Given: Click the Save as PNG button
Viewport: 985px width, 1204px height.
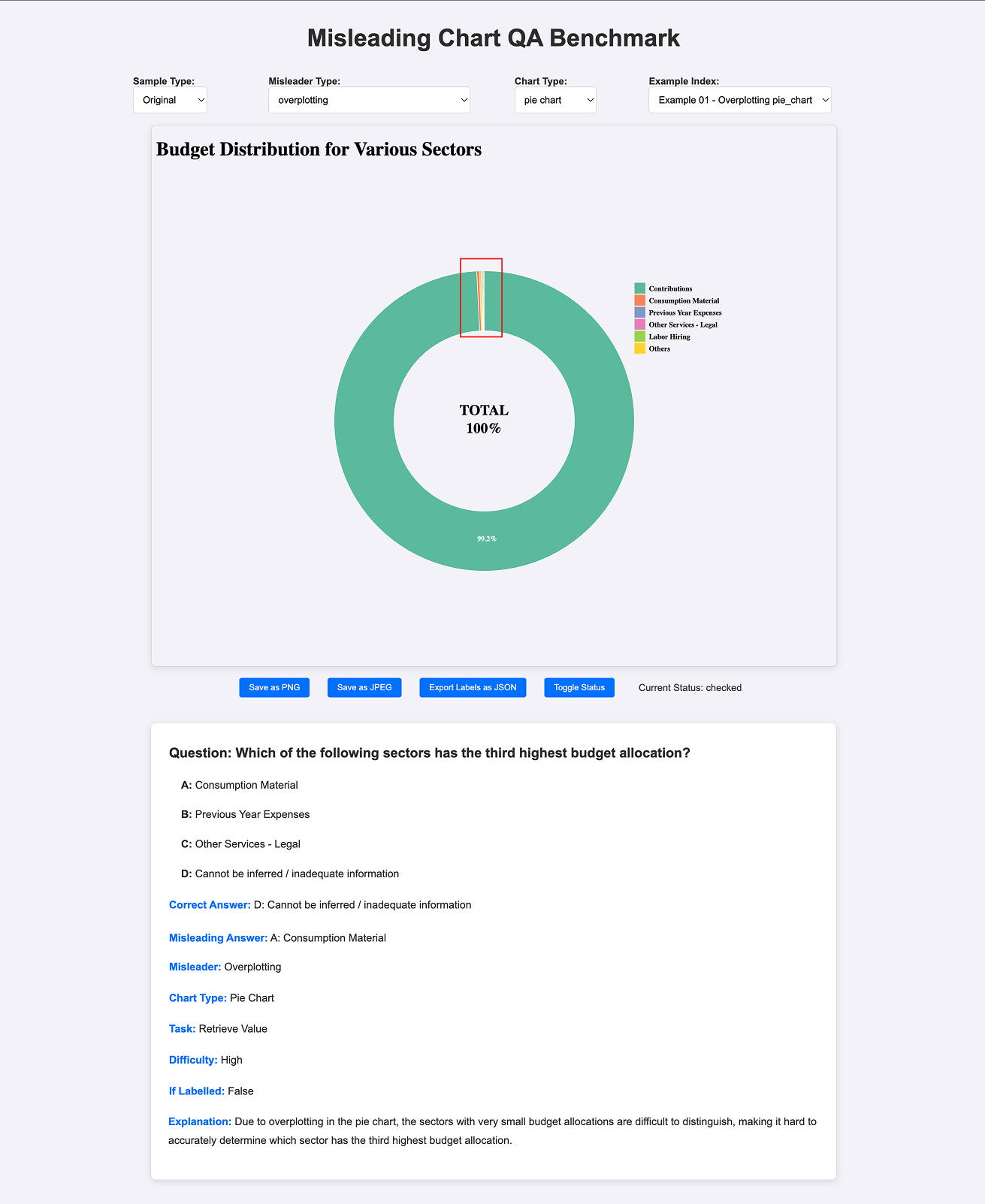Looking at the screenshot, I should click(x=274, y=687).
